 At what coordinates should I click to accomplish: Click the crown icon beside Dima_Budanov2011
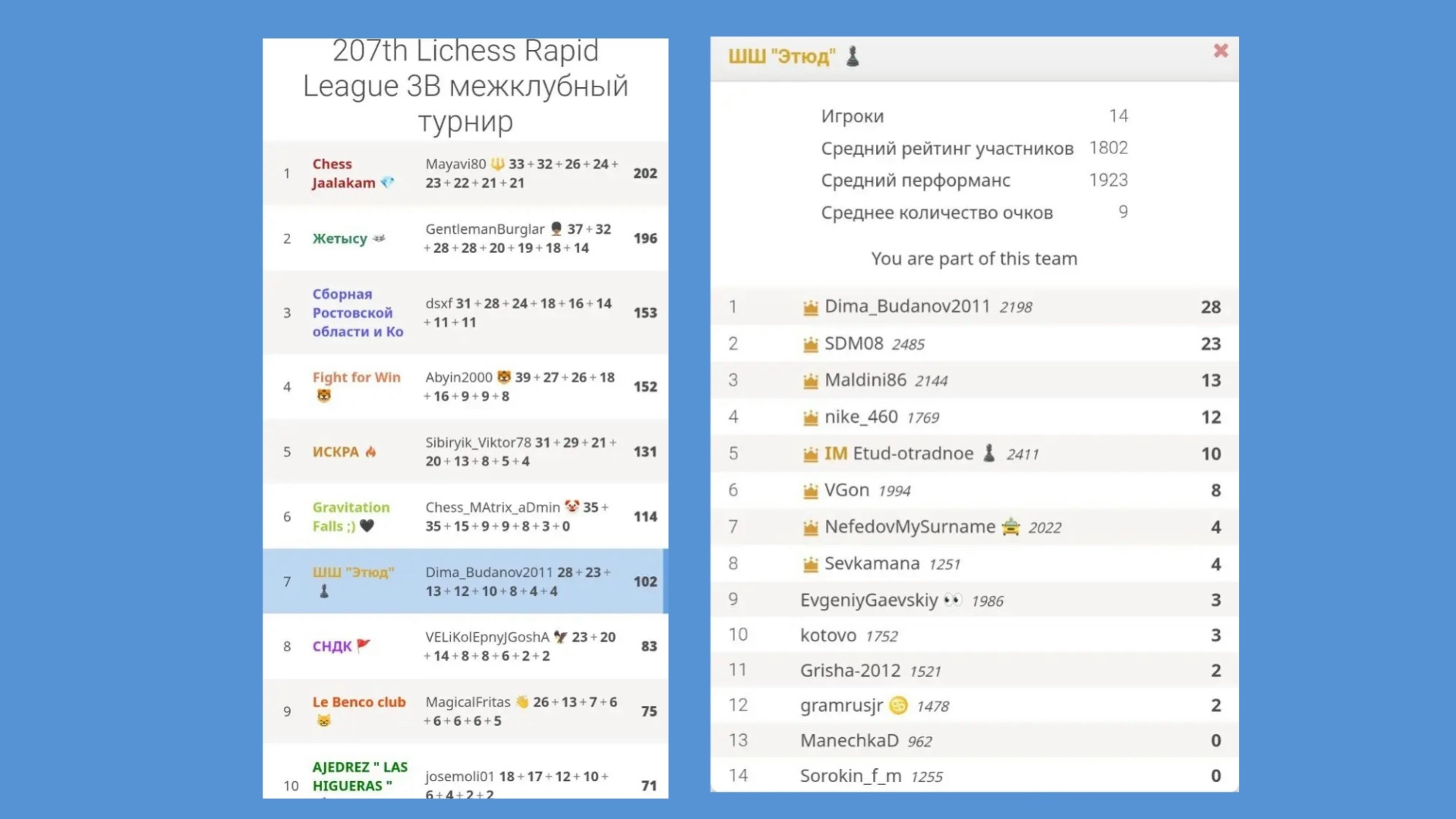click(810, 307)
